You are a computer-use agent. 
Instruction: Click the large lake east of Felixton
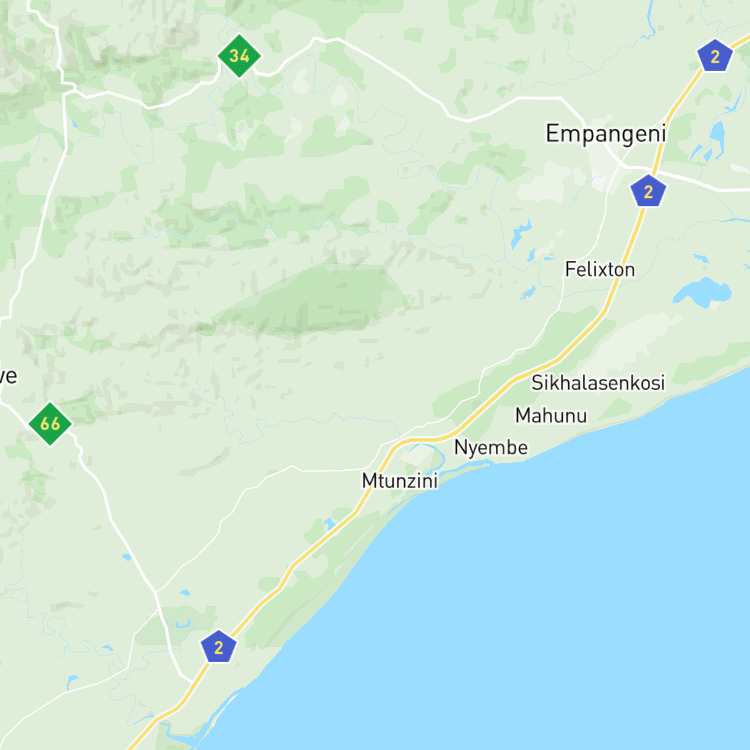point(702,292)
